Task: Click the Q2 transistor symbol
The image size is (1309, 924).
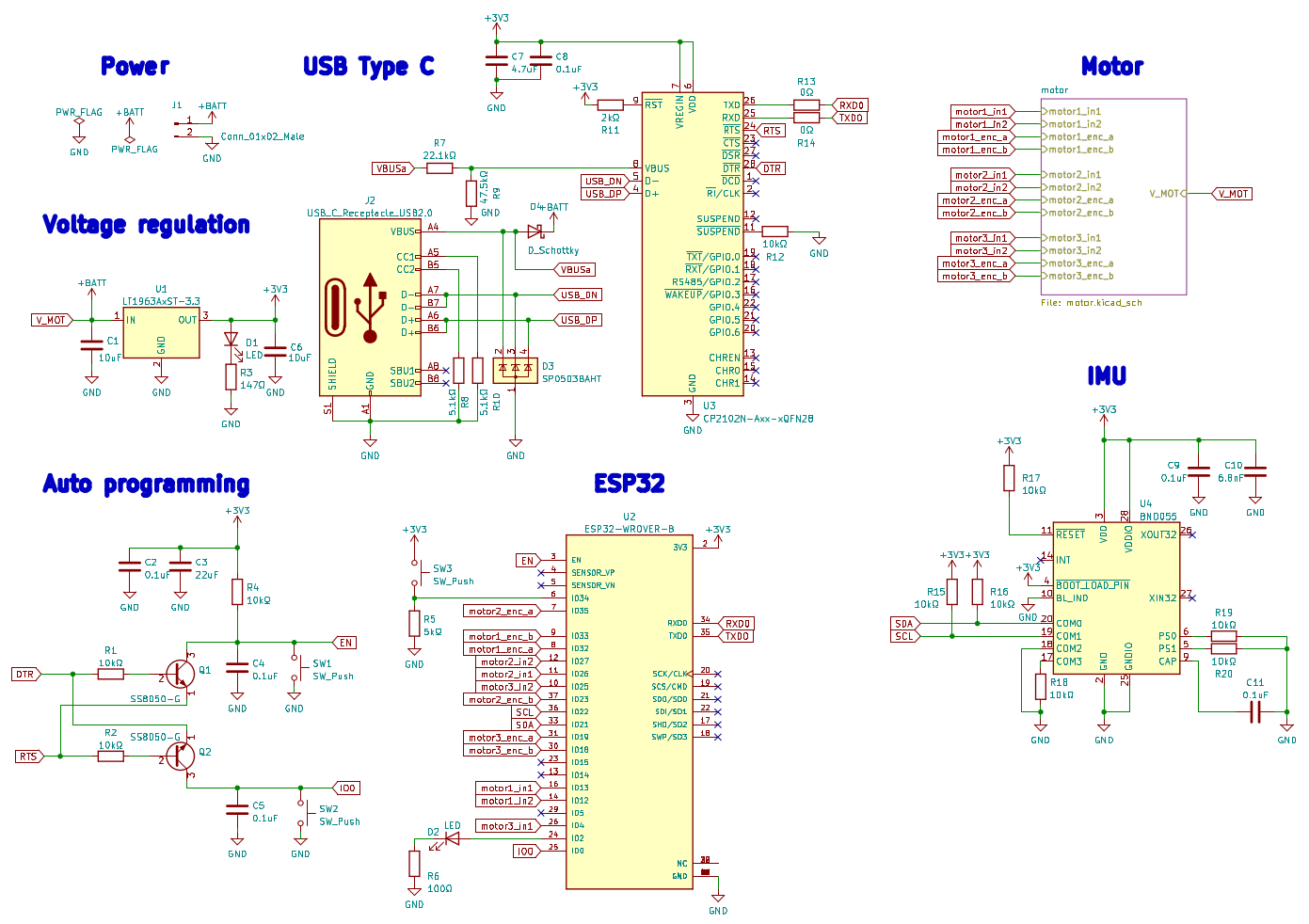Action: tap(180, 756)
